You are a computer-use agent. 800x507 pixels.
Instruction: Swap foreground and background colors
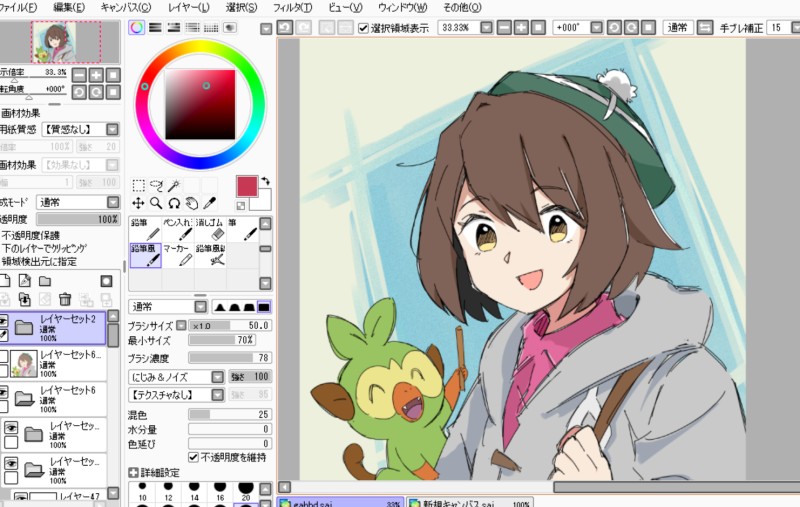[265, 181]
